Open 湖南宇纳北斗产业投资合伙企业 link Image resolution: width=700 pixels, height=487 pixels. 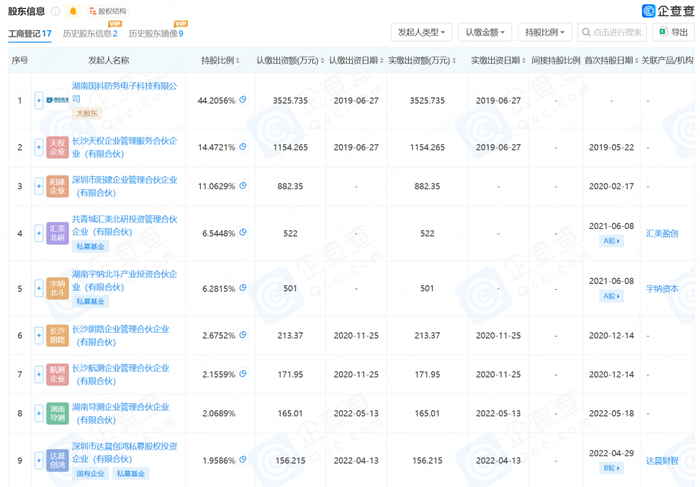[x=125, y=280]
